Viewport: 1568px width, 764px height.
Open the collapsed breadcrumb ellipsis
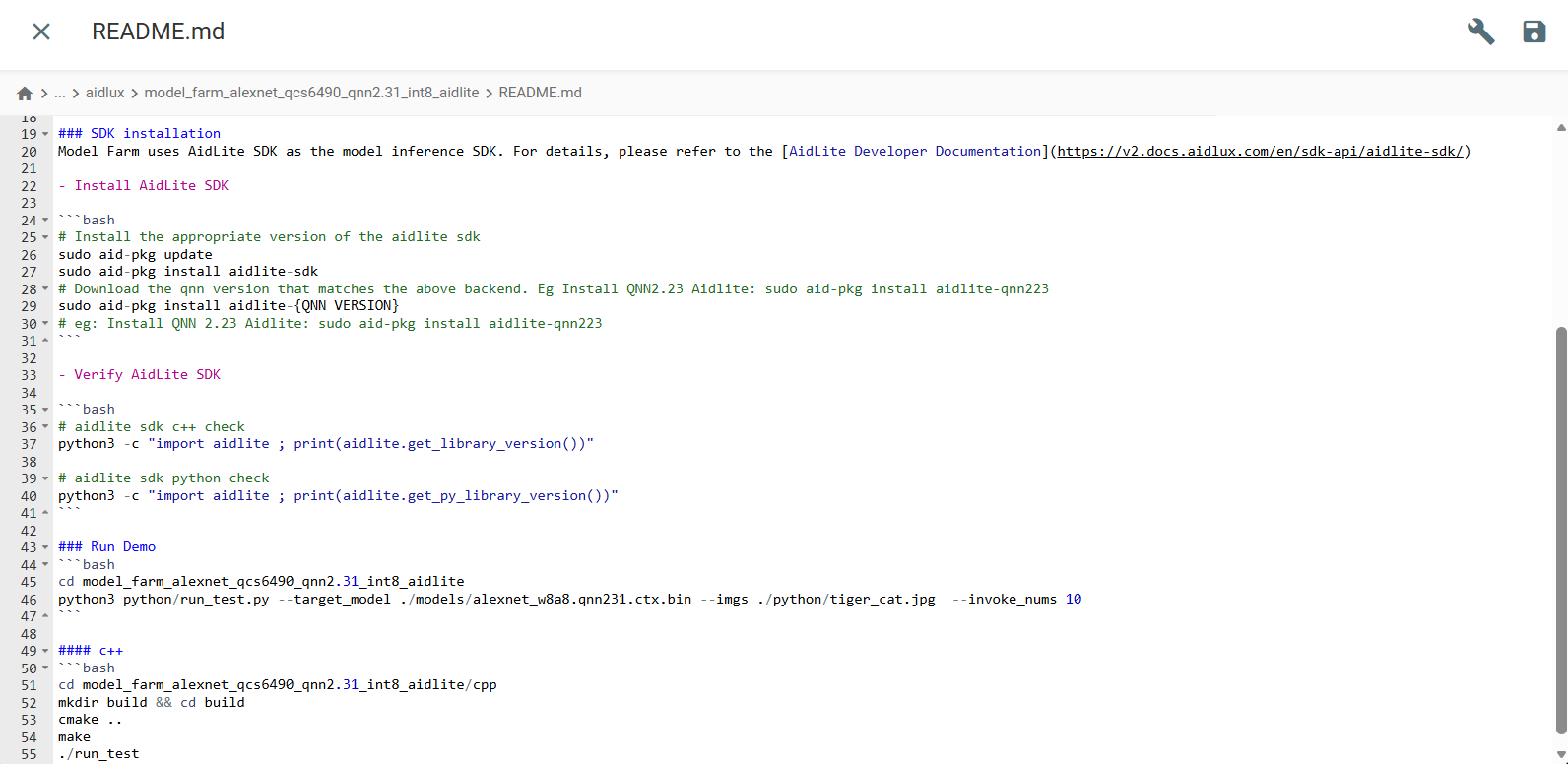click(x=60, y=93)
